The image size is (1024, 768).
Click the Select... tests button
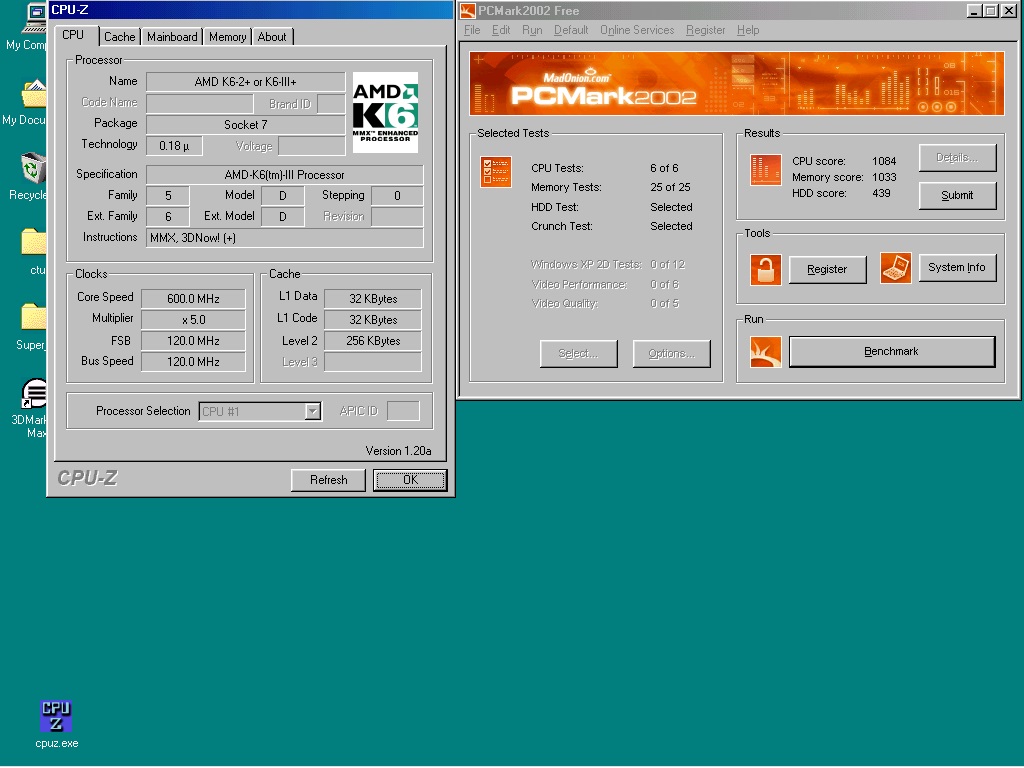pyautogui.click(x=579, y=353)
